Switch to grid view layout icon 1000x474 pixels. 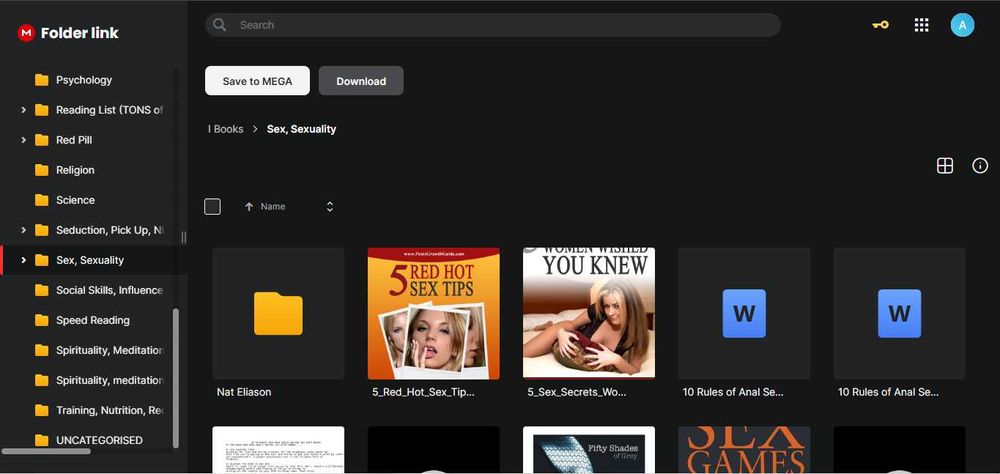tap(945, 166)
